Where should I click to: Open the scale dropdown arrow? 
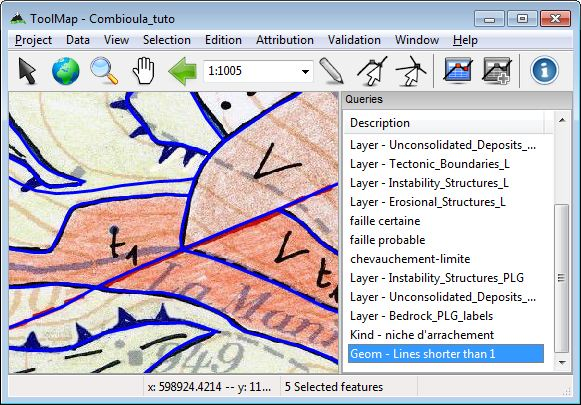(305, 72)
